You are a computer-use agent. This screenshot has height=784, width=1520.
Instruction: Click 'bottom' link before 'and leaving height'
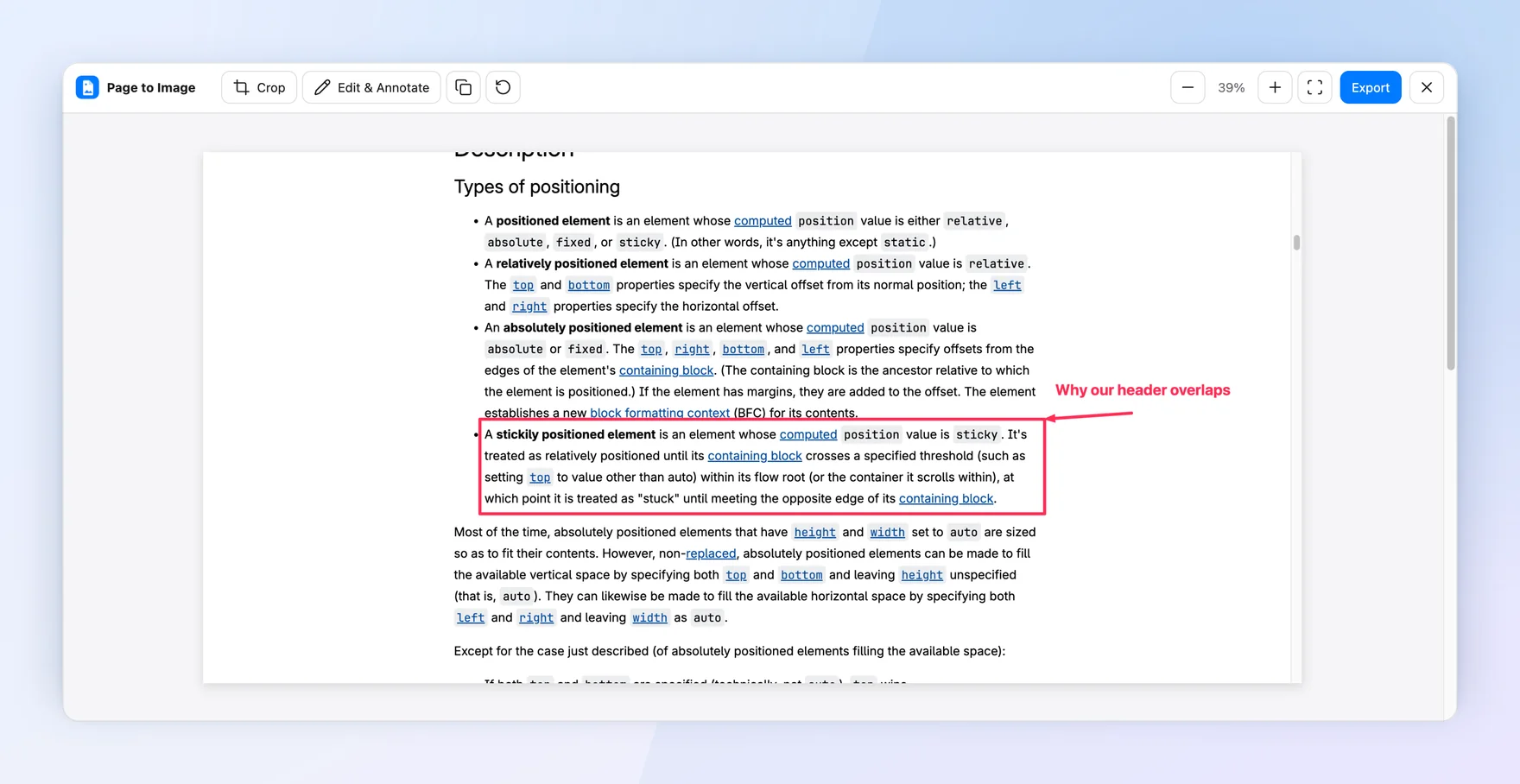click(801, 575)
